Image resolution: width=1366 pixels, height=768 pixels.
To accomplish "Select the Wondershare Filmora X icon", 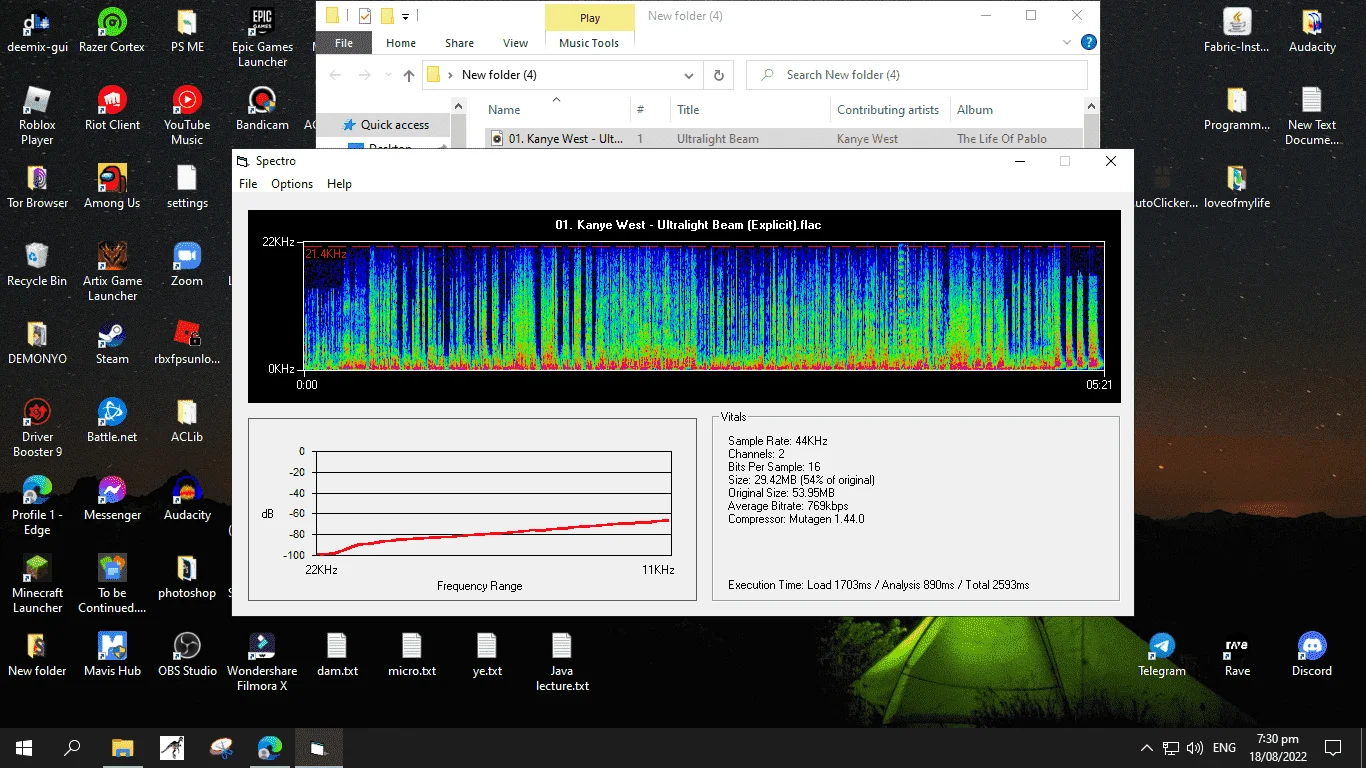I will point(262,661).
